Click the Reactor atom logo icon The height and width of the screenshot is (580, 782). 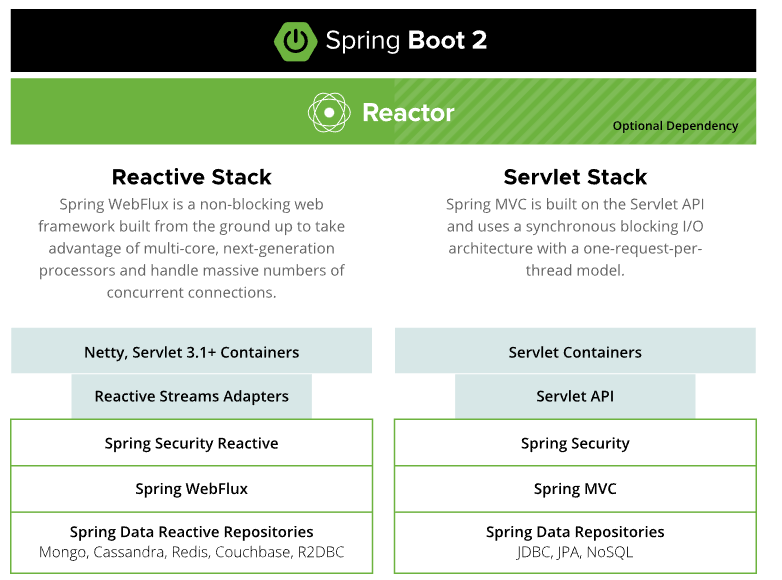click(x=329, y=113)
